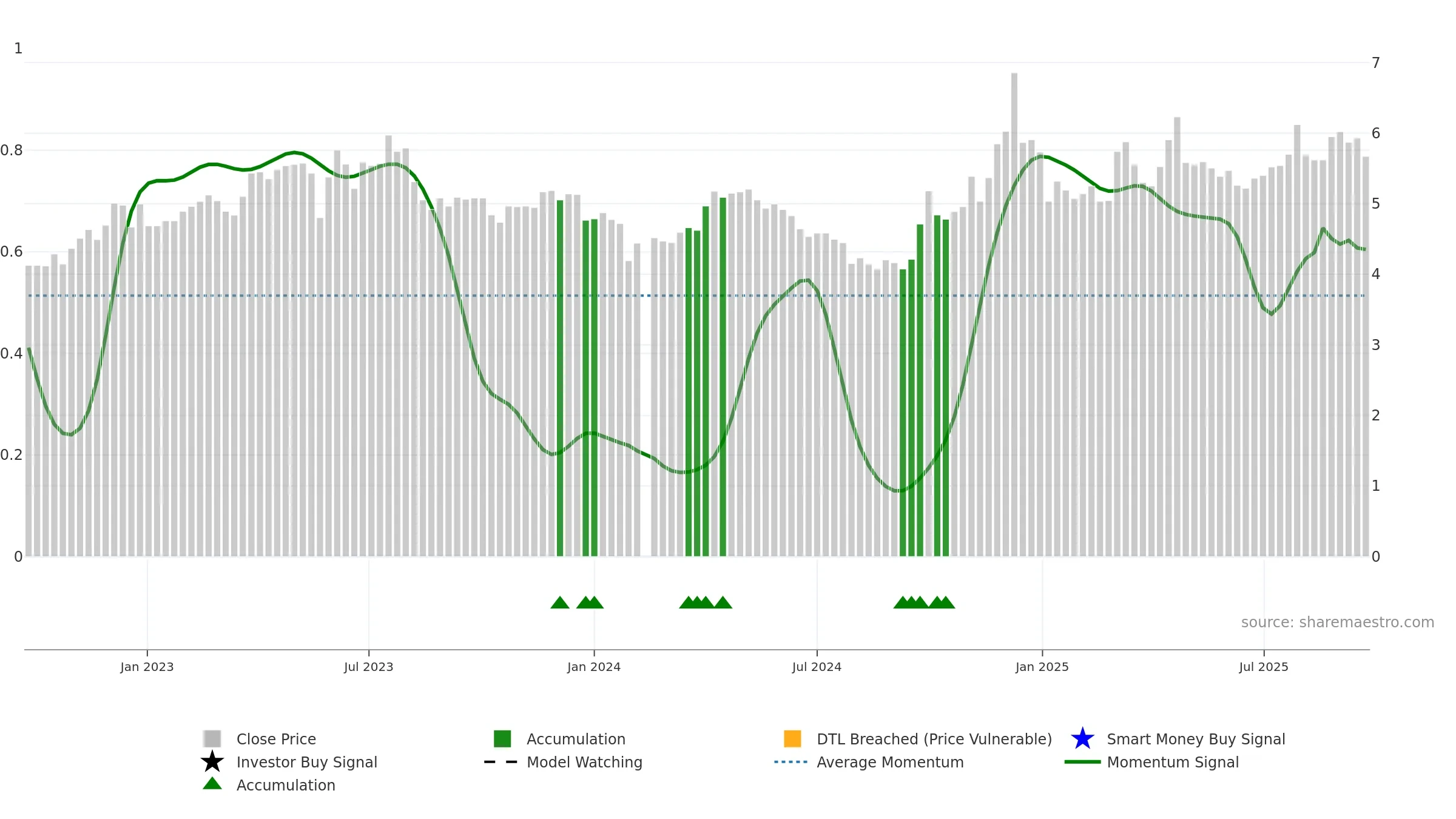Toggle the Average Momentum series label
This screenshot has height=819, width=1456.
(x=890, y=762)
